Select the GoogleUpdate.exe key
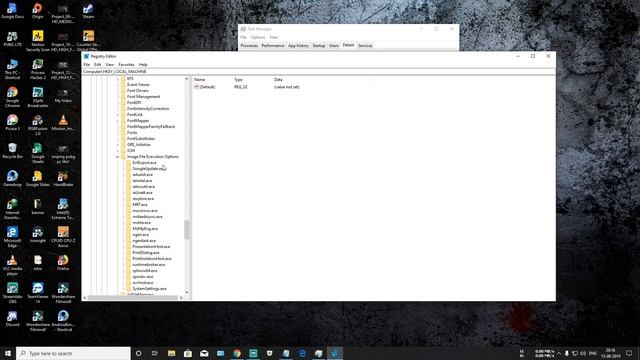The height and width of the screenshot is (360, 640). [x=149, y=169]
